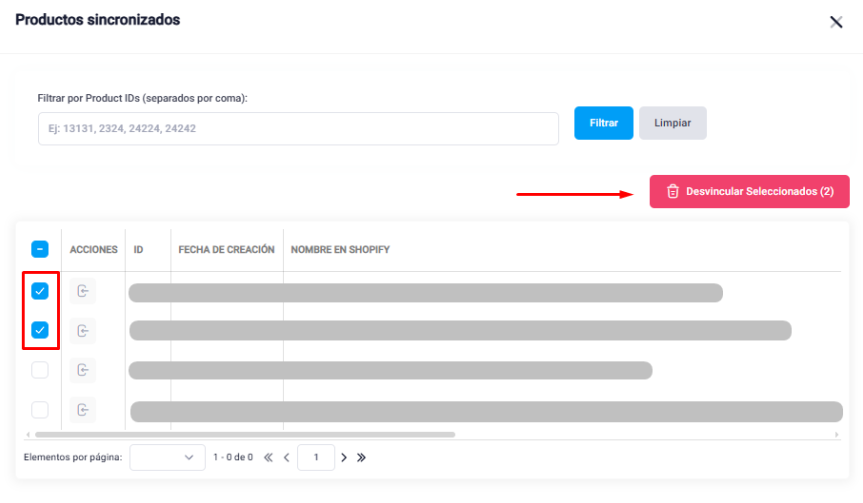Click the unlink icon in the fourth row

[83, 409]
